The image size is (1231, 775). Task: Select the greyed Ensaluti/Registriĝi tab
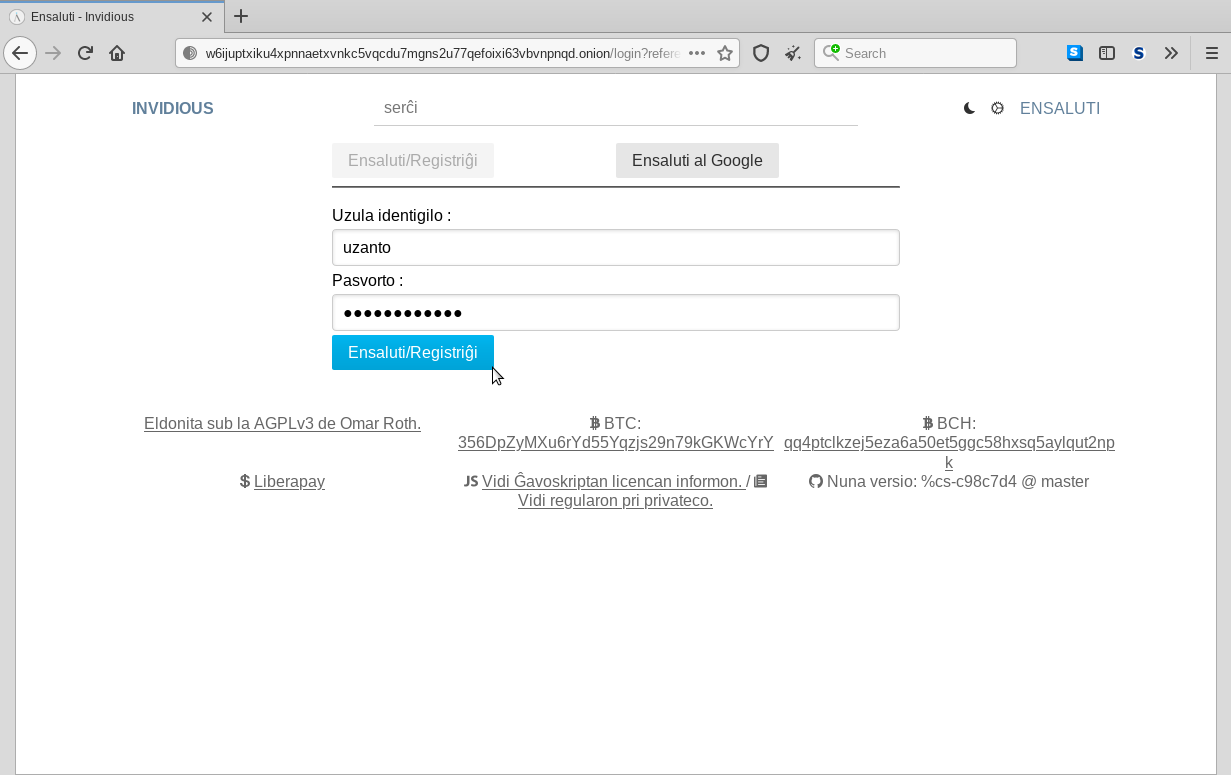tap(412, 161)
